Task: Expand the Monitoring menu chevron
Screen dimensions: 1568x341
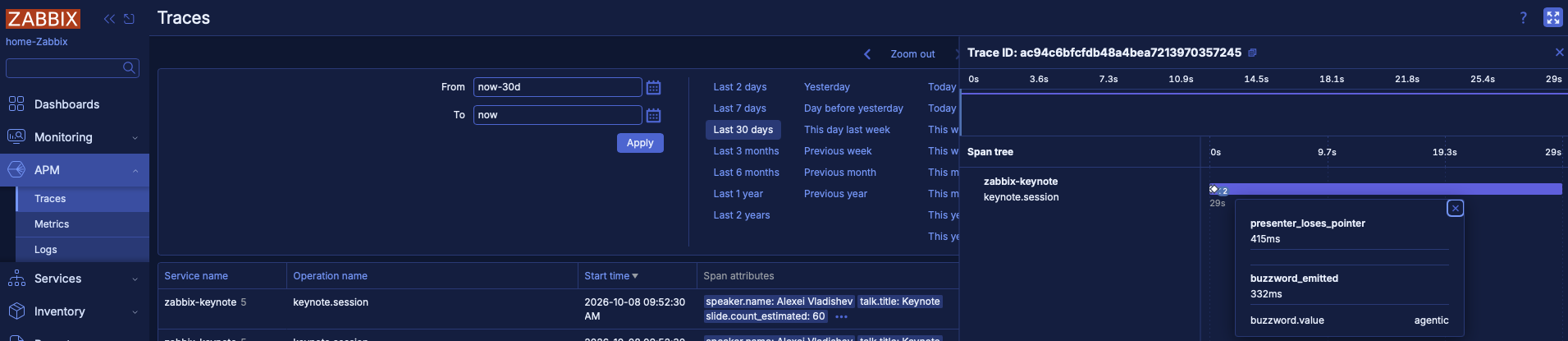Action: coord(135,138)
